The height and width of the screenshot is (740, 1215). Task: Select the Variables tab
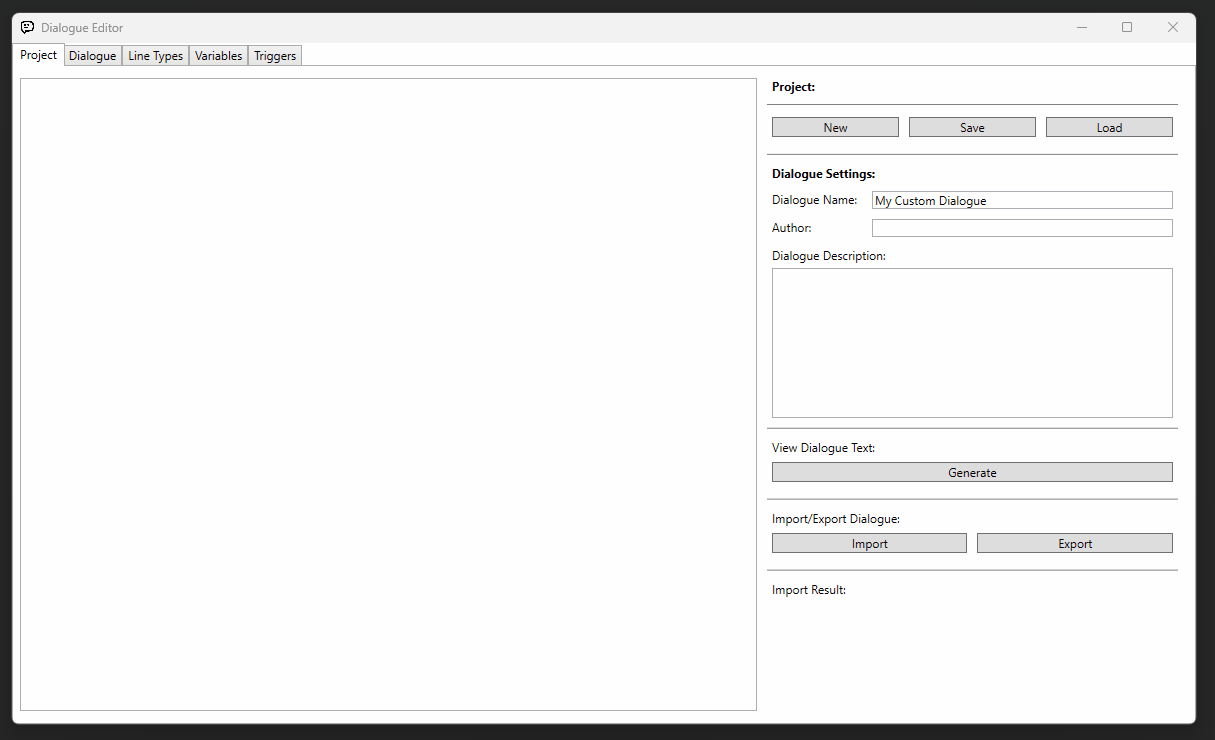click(x=218, y=56)
